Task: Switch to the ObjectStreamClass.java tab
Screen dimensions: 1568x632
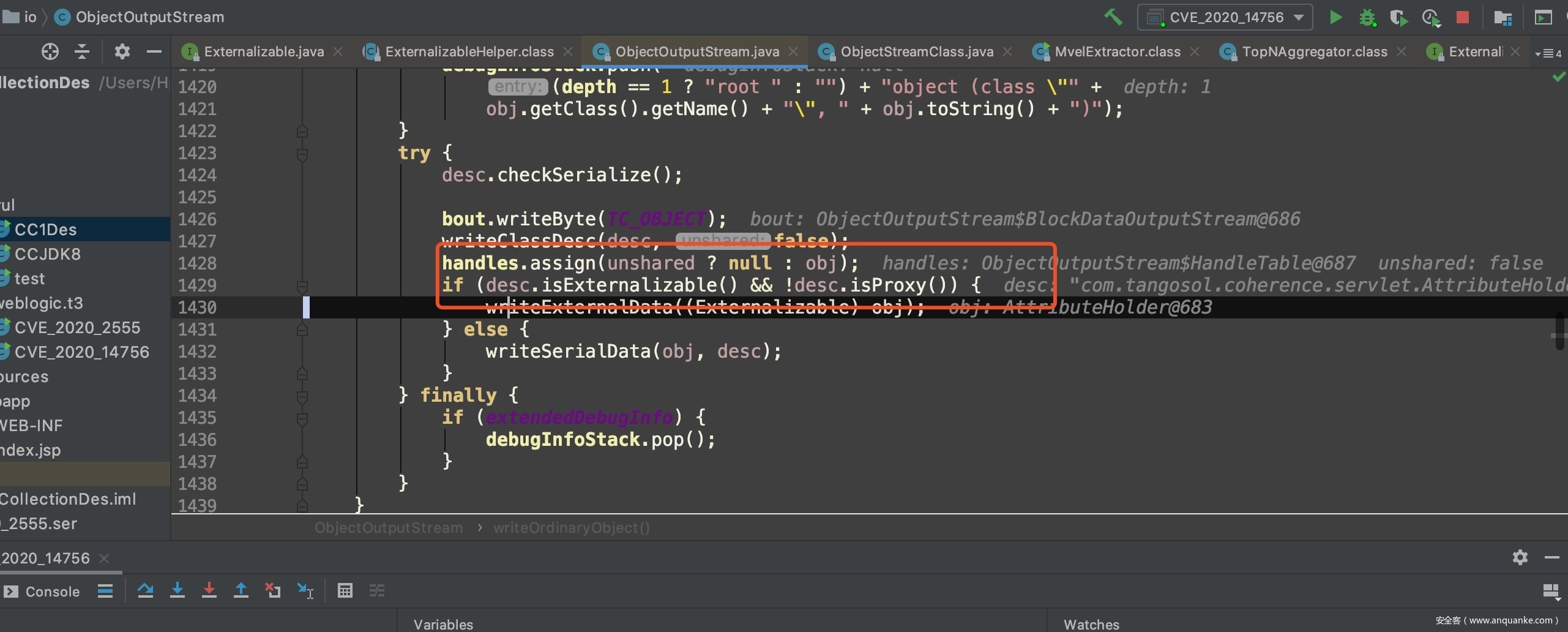Action: click(x=916, y=51)
